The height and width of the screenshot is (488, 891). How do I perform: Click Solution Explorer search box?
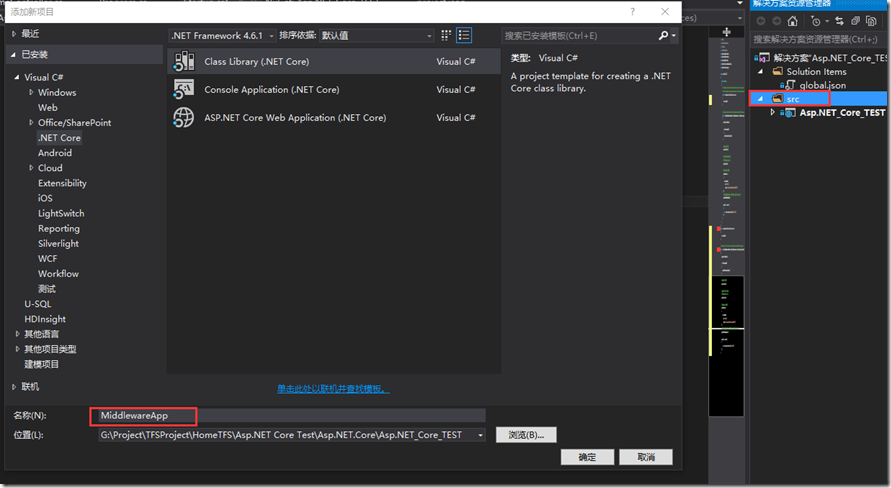point(819,39)
